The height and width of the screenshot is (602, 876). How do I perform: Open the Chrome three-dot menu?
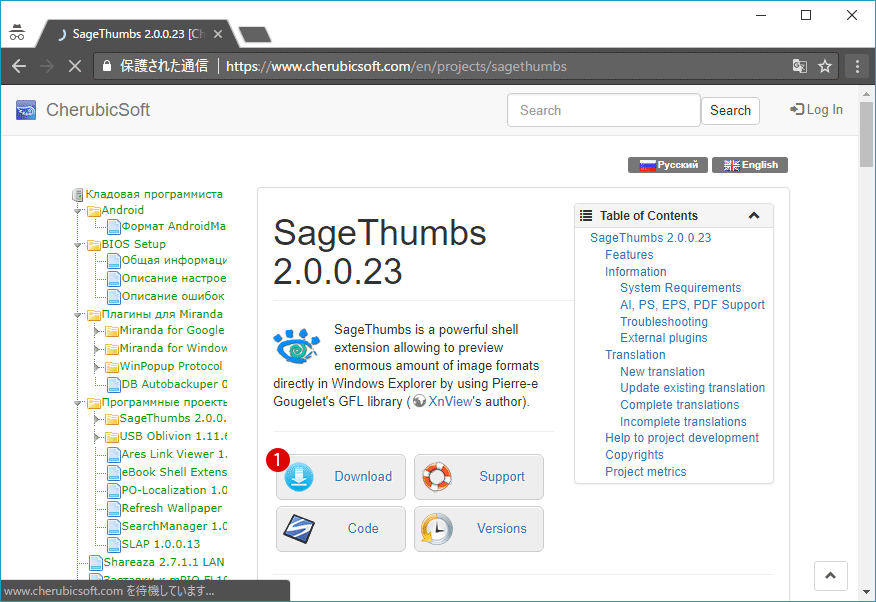point(858,66)
